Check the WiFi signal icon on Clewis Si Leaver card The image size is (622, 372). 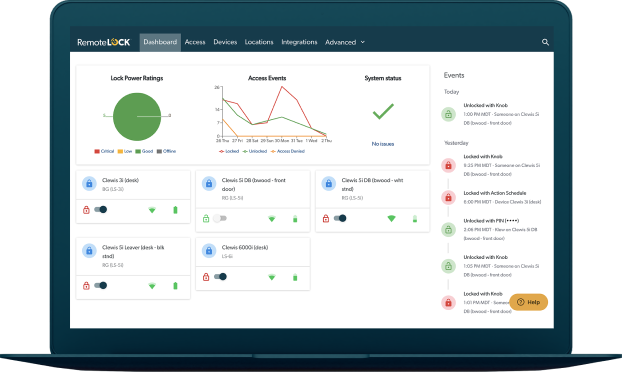tap(152, 286)
